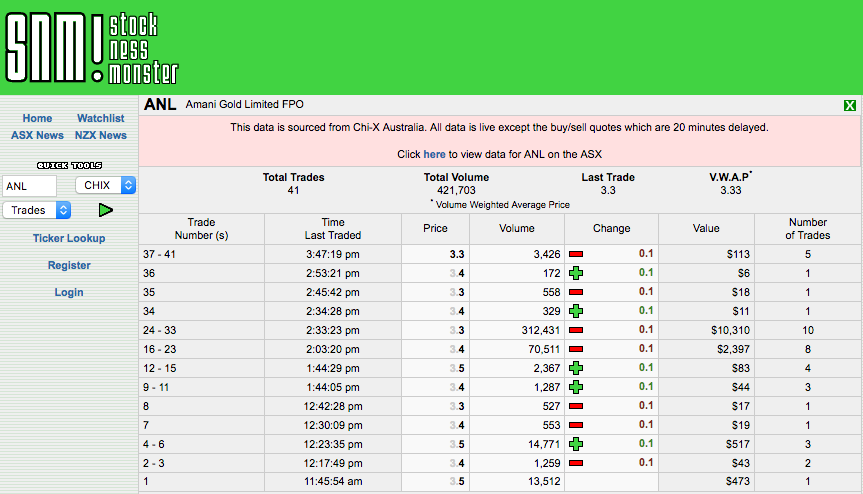Click the 12:42:28 pm time cell
This screenshot has width=863, height=494.
[333, 406]
